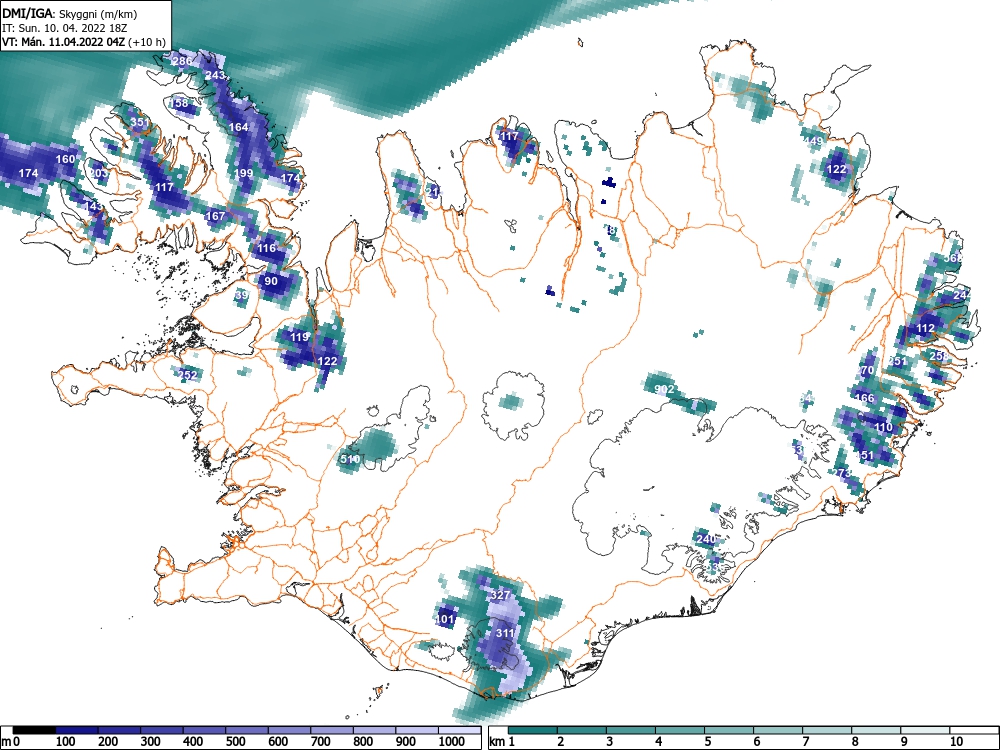Click the visibility value '252' on the map

[x=188, y=375]
